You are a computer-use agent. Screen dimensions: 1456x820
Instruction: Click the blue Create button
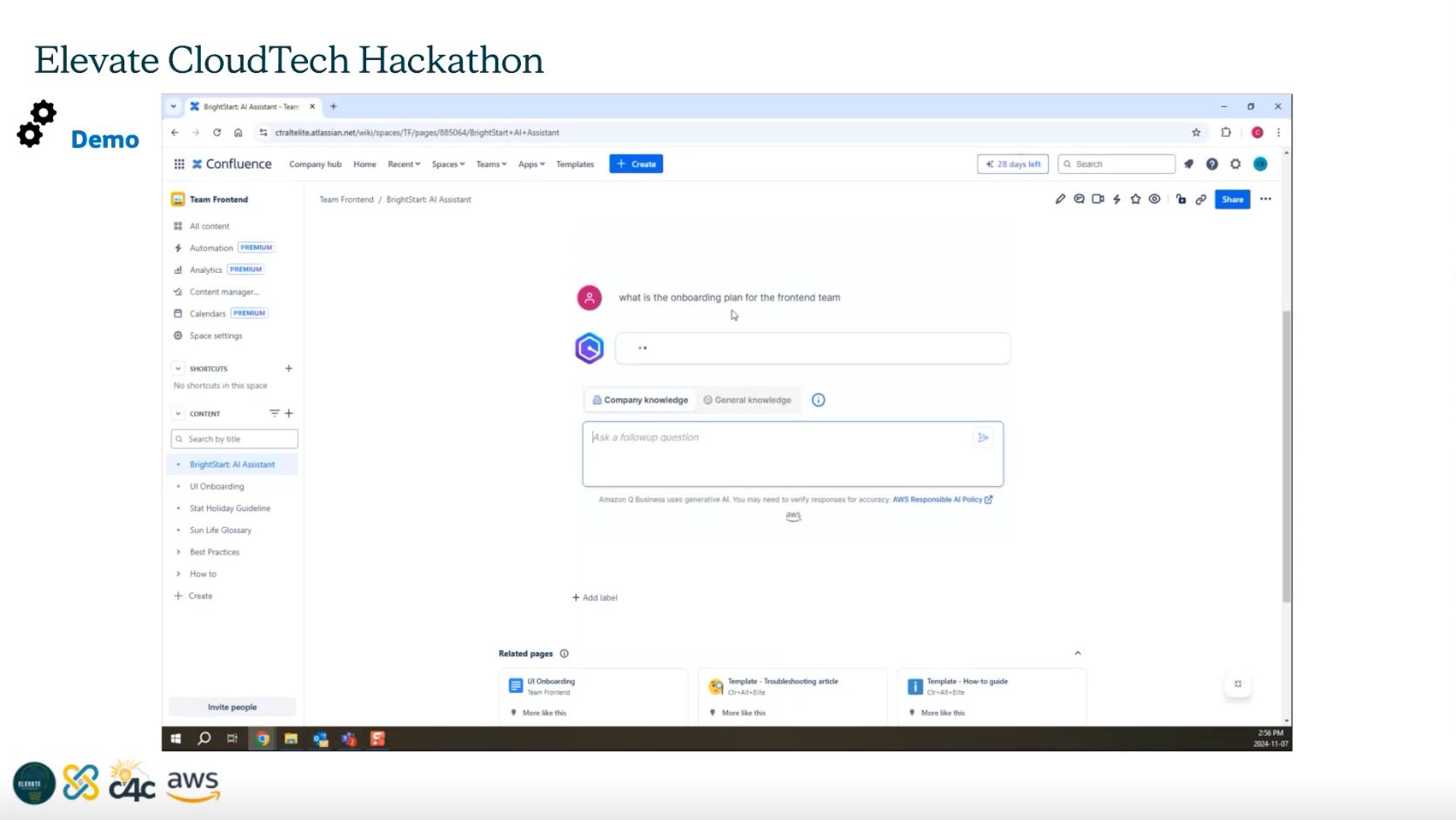tap(636, 163)
